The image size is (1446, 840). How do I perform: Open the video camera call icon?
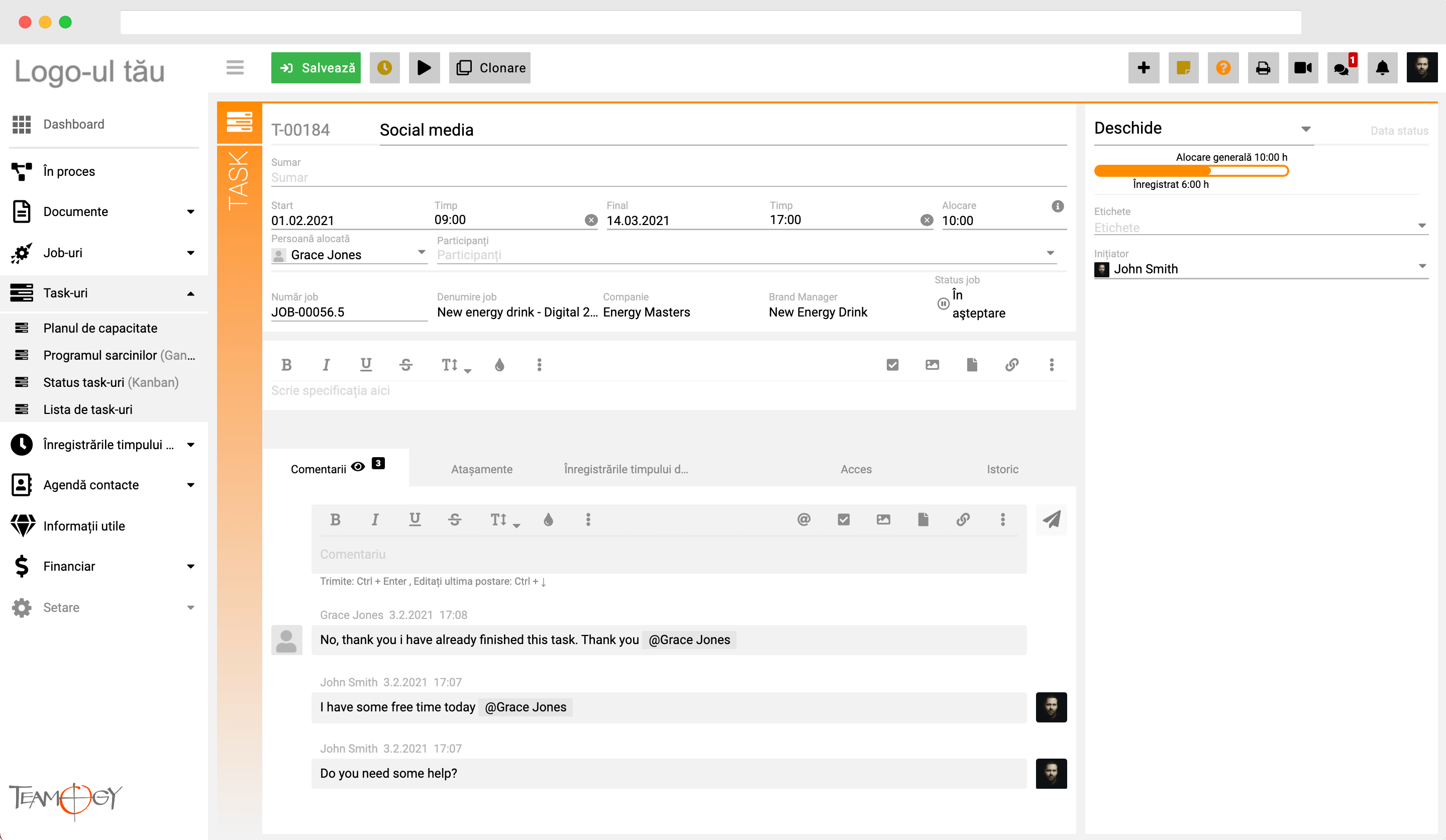coord(1302,68)
